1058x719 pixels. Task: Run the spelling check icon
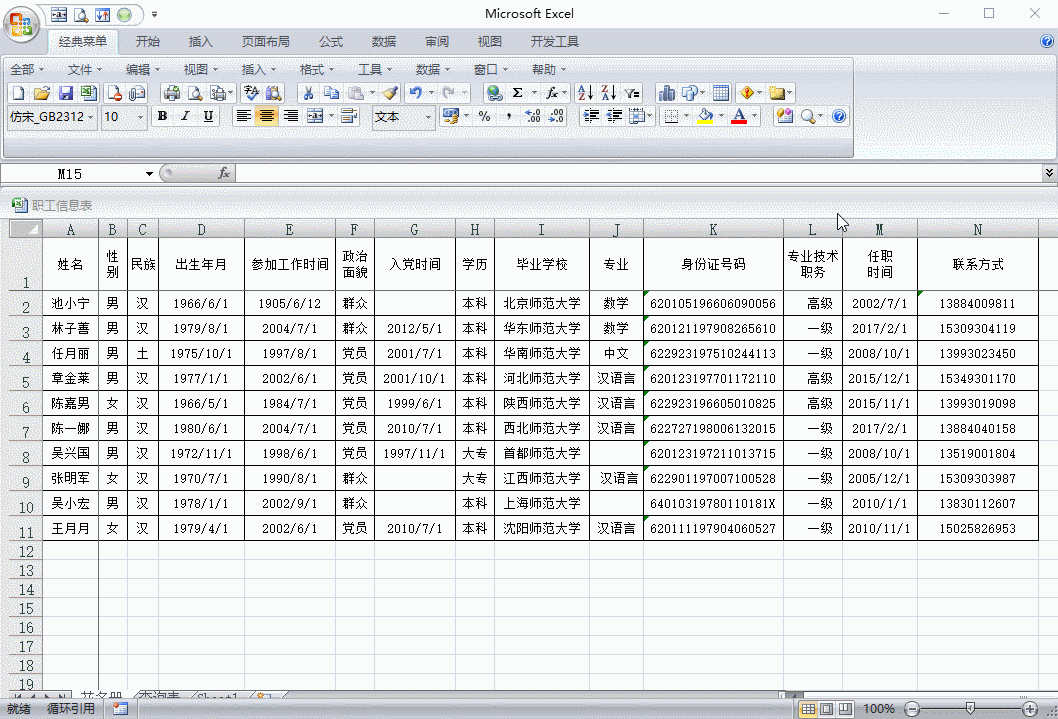(x=251, y=93)
